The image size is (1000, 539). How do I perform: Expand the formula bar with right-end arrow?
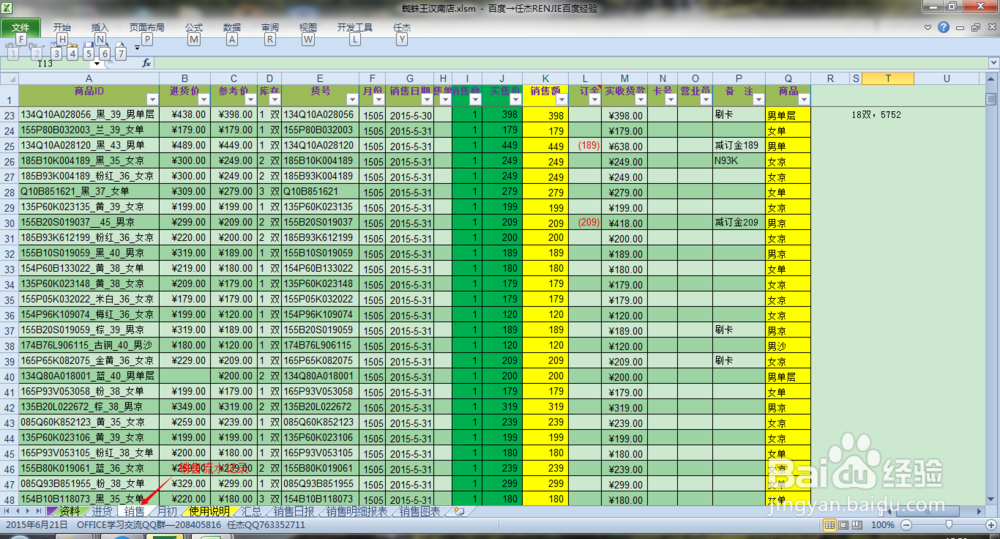pyautogui.click(x=994, y=63)
